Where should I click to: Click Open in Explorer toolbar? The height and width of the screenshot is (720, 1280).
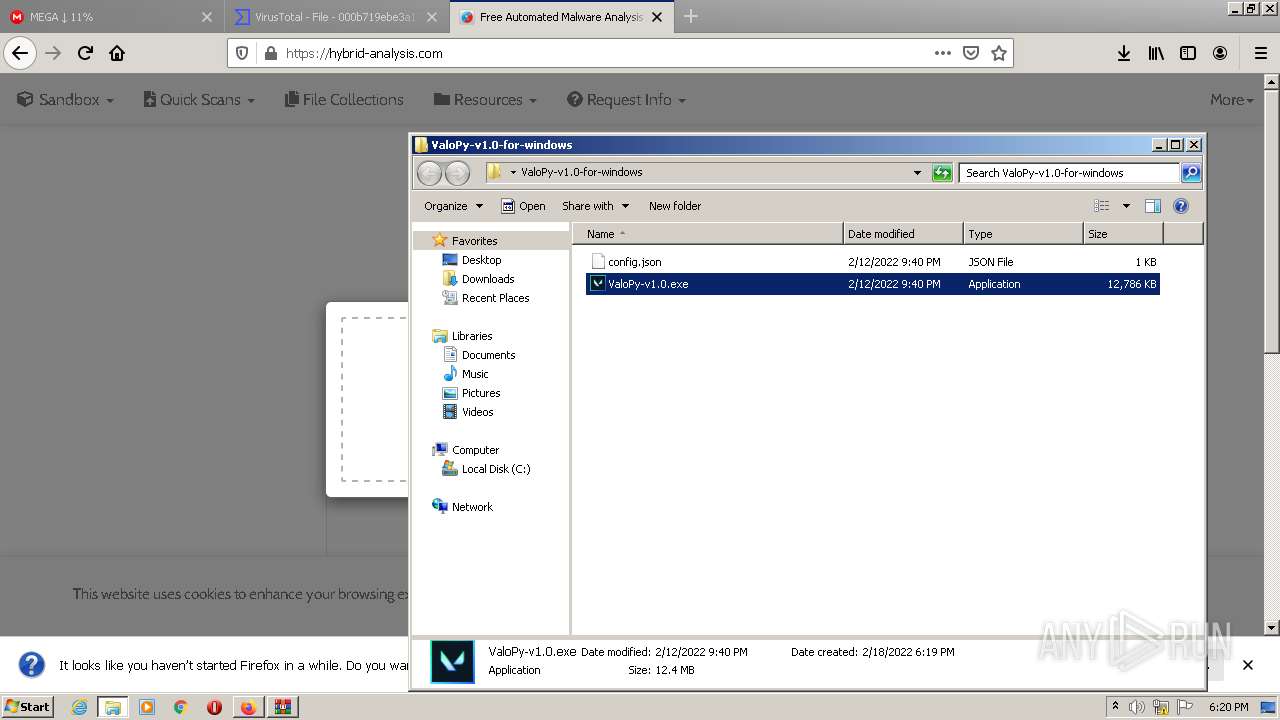click(x=523, y=206)
